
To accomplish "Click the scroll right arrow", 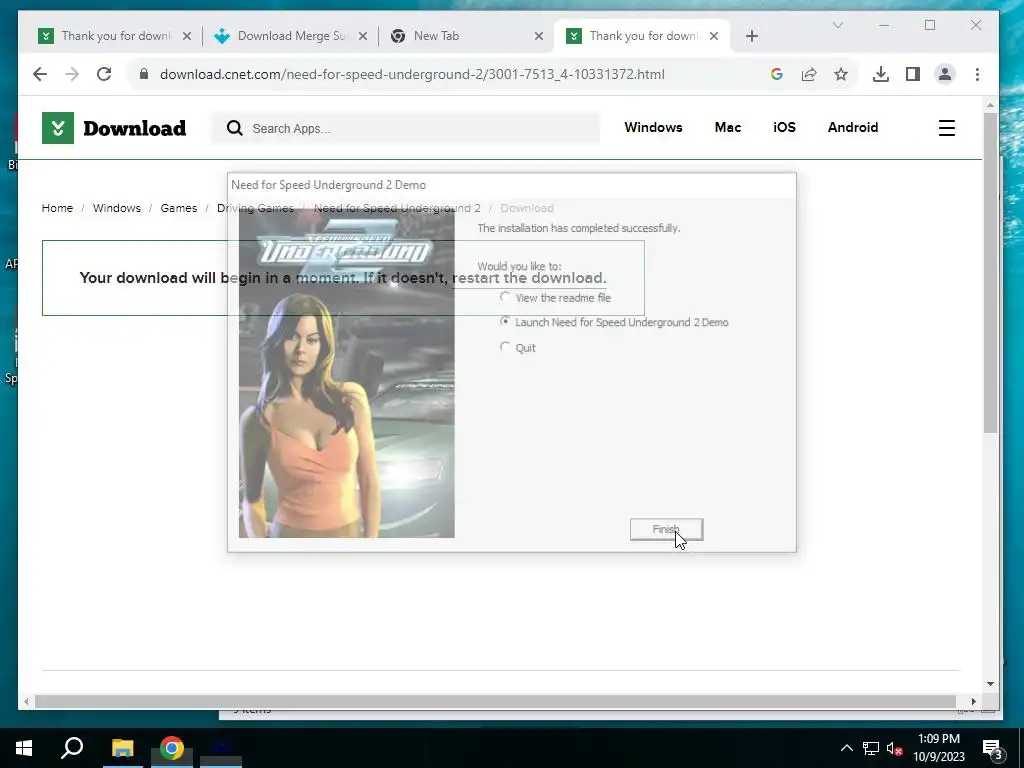I will [973, 701].
